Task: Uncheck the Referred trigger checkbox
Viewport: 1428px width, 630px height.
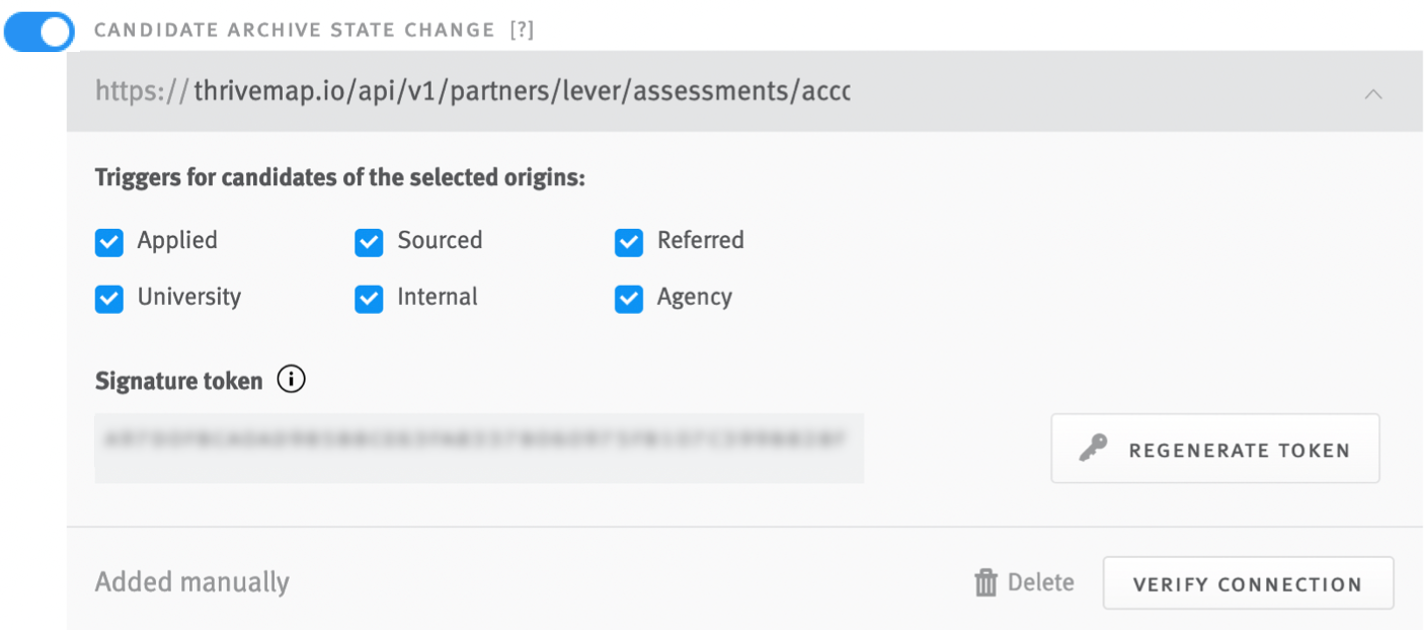Action: pyautogui.click(x=629, y=242)
